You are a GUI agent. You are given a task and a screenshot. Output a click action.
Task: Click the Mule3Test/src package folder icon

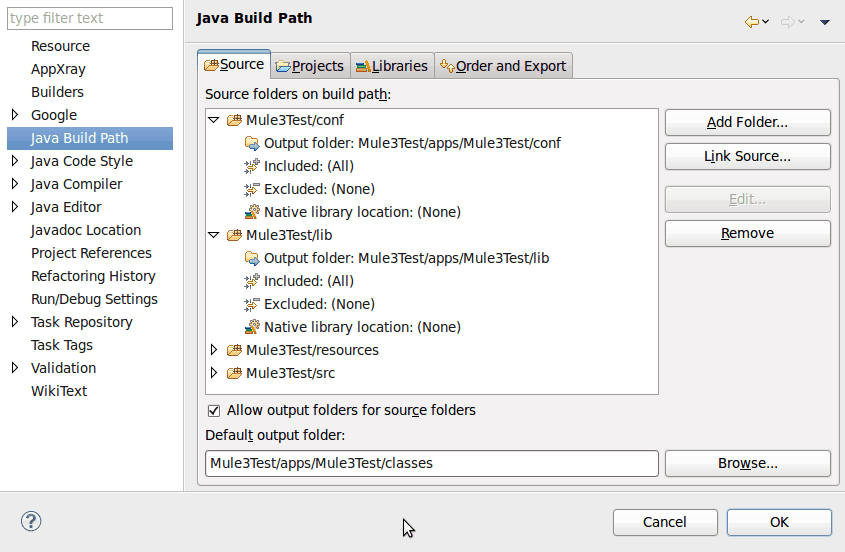click(234, 373)
